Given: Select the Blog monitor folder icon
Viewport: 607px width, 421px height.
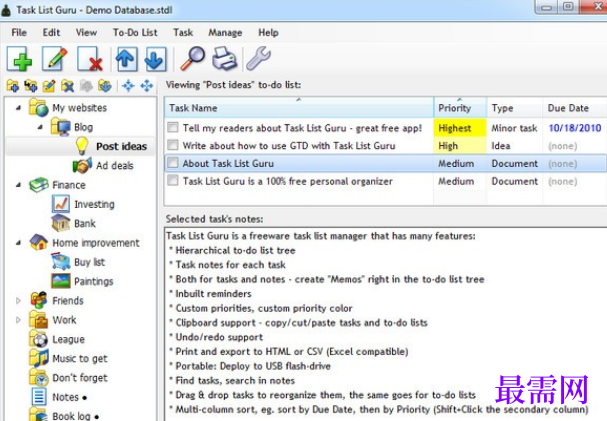Looking at the screenshot, I should tap(60, 127).
